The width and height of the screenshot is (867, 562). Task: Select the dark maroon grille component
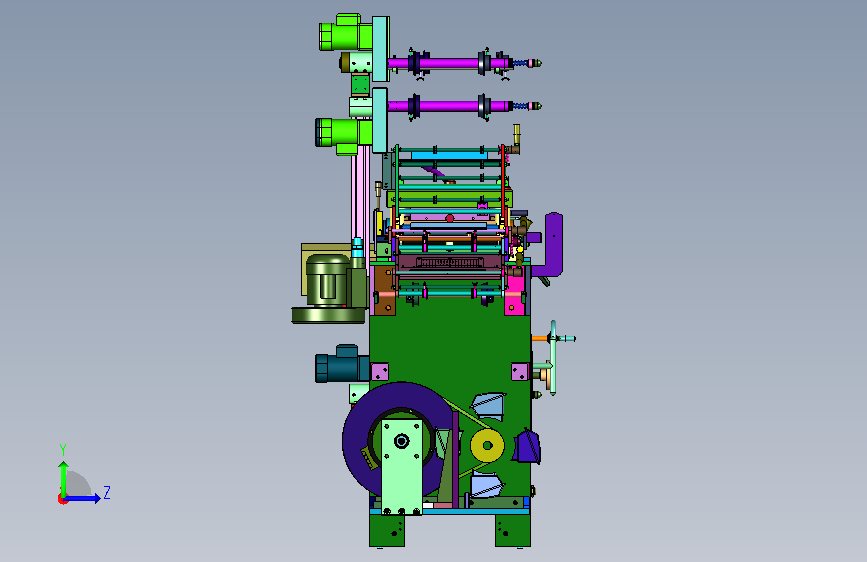450,262
